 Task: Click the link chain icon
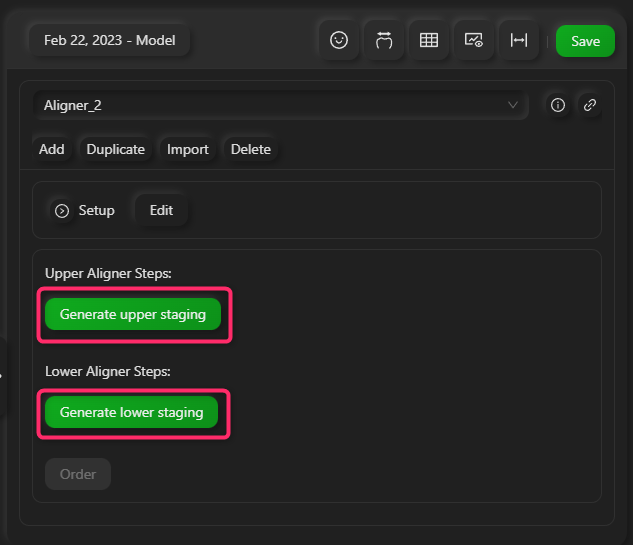[x=590, y=105]
